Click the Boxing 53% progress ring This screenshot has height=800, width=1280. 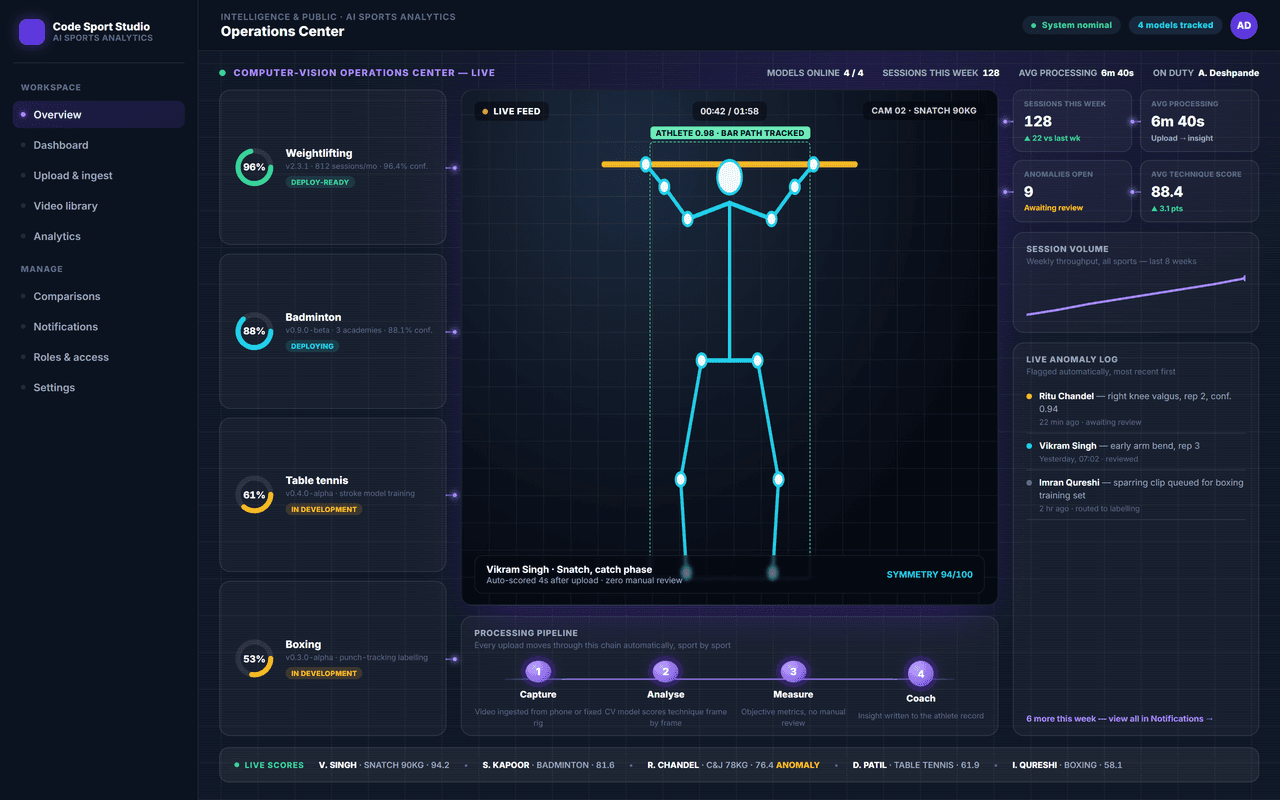[x=254, y=659]
